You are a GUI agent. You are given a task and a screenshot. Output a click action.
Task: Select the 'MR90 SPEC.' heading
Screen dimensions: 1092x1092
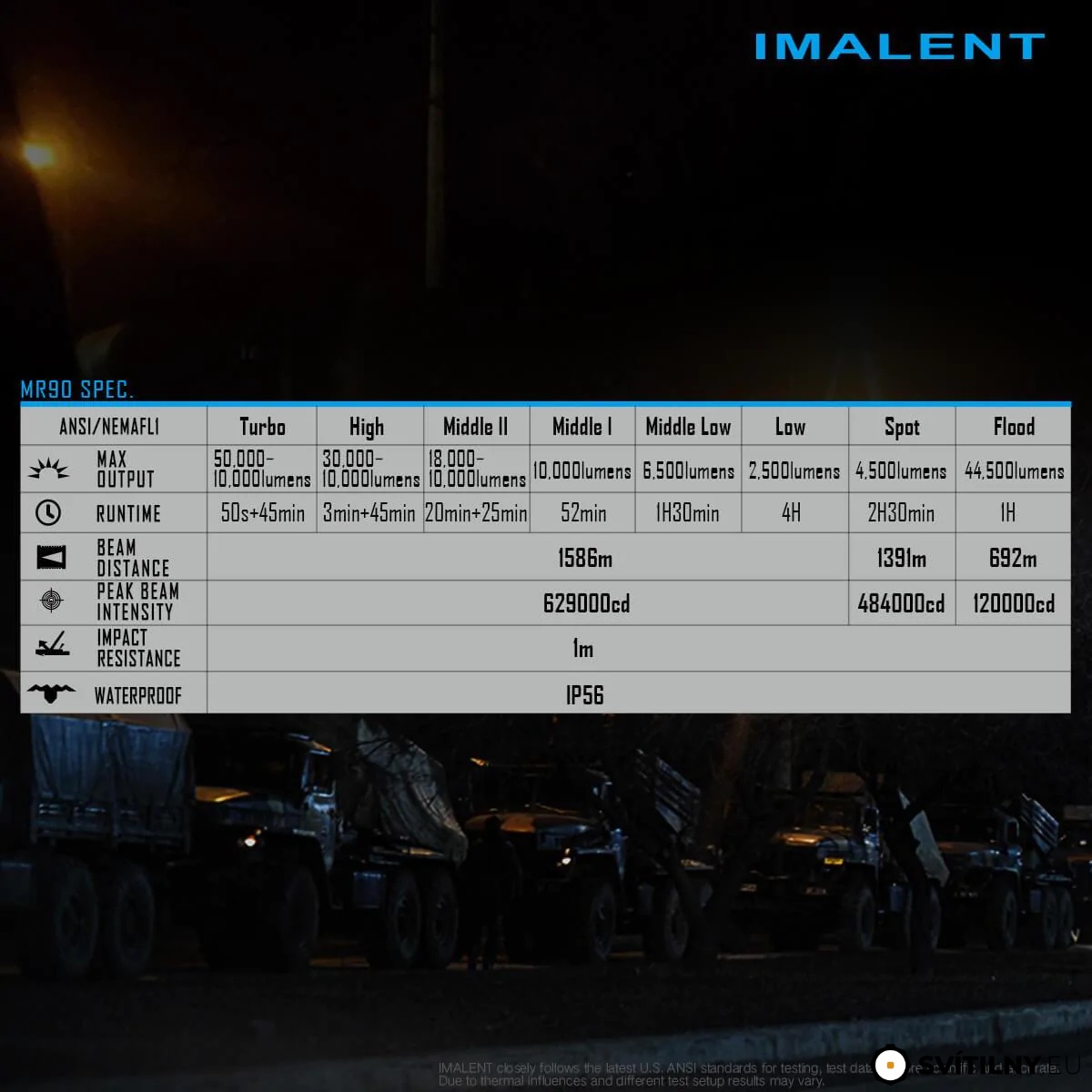[x=77, y=389]
